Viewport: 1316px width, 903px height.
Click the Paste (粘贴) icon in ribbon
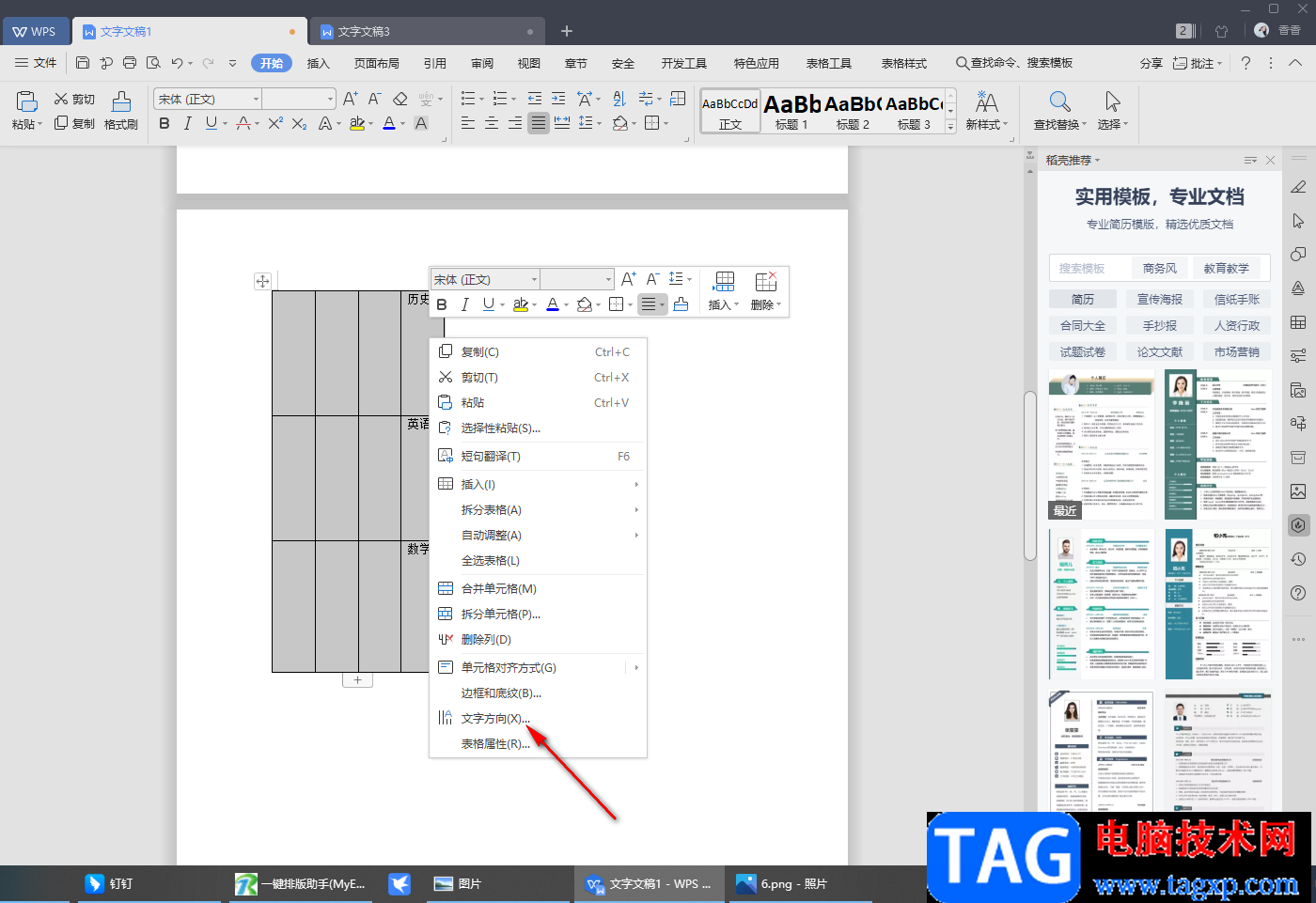pyautogui.click(x=27, y=101)
